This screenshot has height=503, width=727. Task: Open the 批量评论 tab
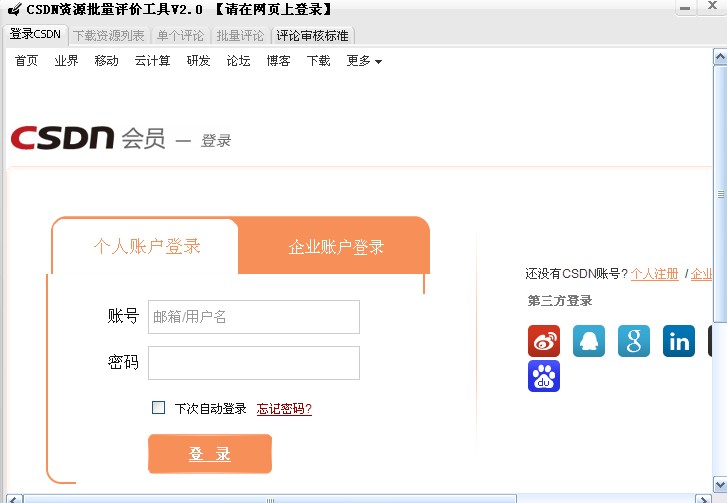(x=240, y=36)
